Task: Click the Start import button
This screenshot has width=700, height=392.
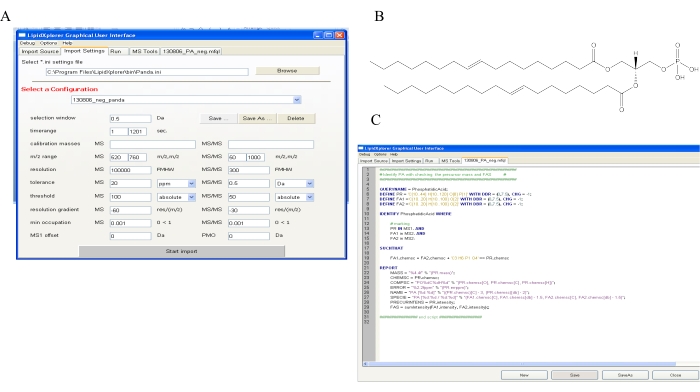Action: pos(182,251)
